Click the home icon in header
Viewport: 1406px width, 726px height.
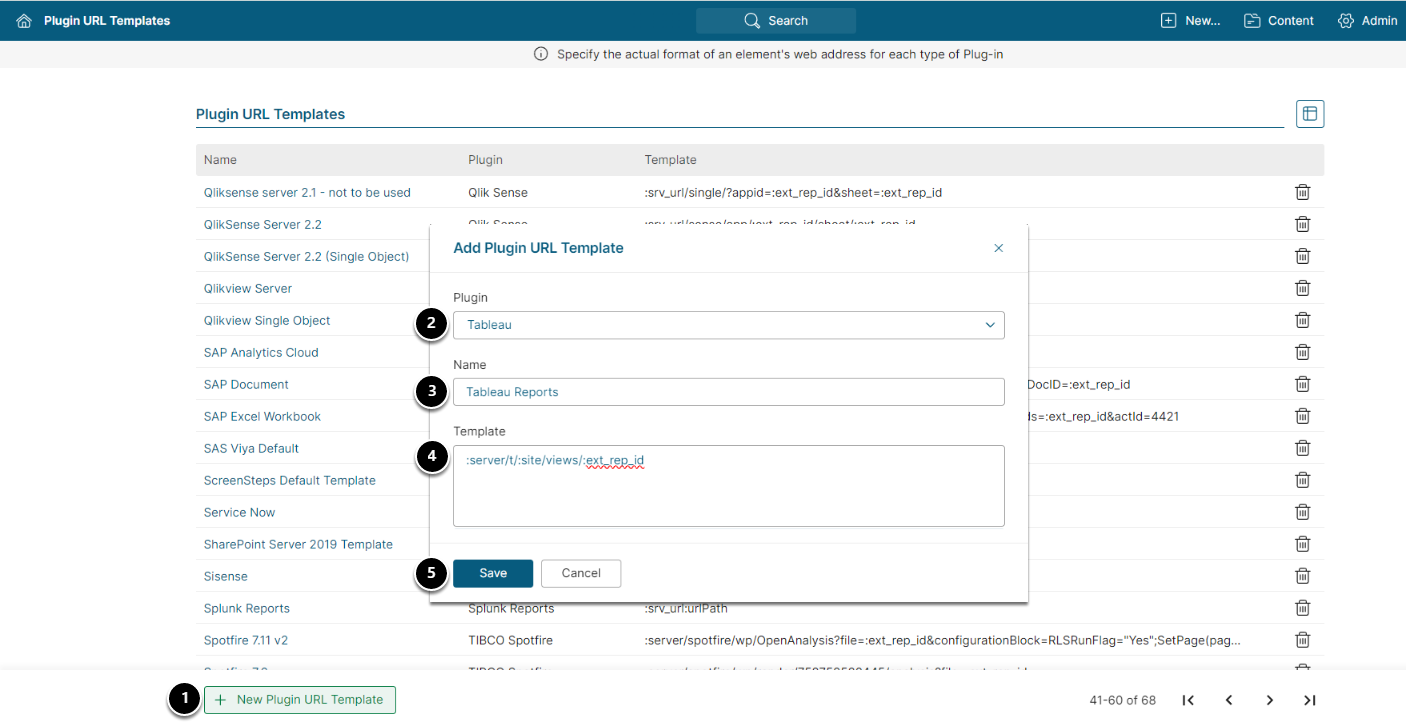24,21
